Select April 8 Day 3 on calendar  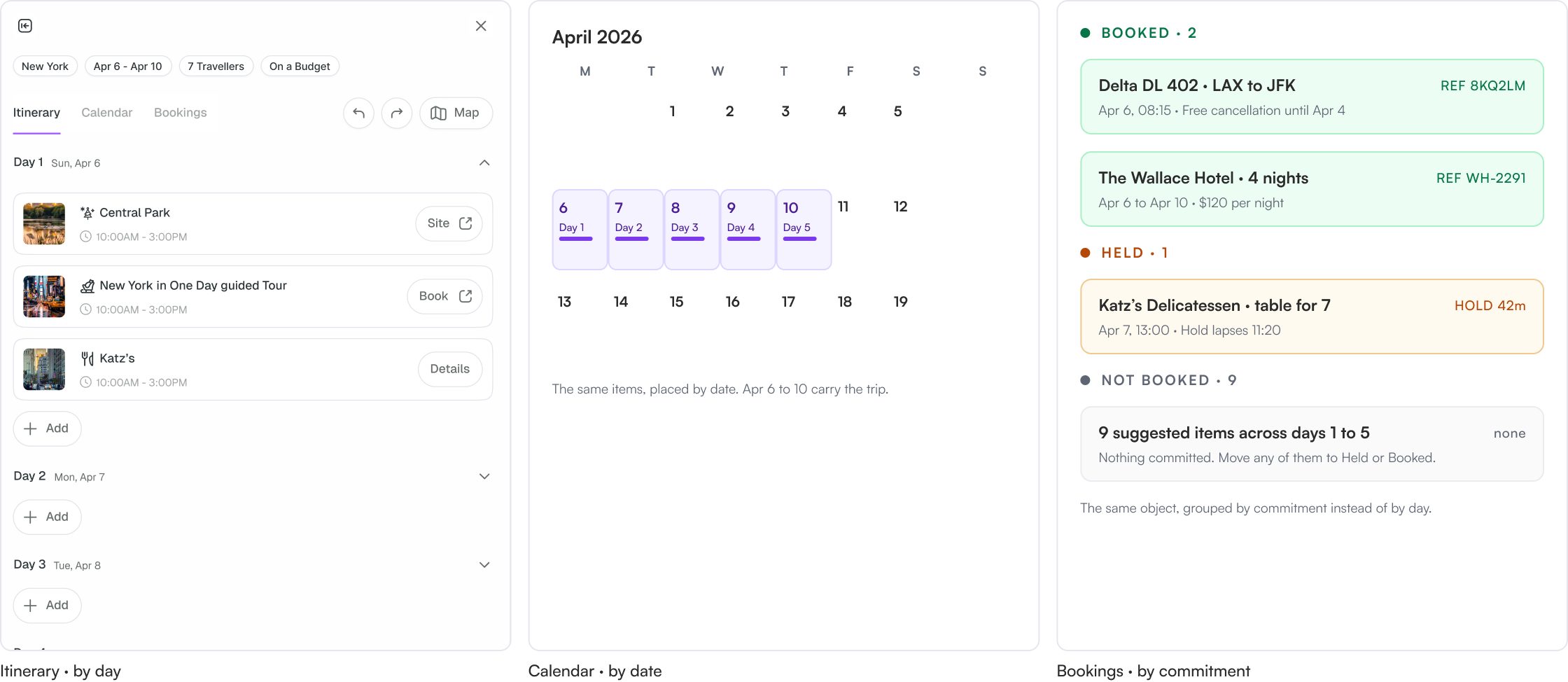(692, 230)
